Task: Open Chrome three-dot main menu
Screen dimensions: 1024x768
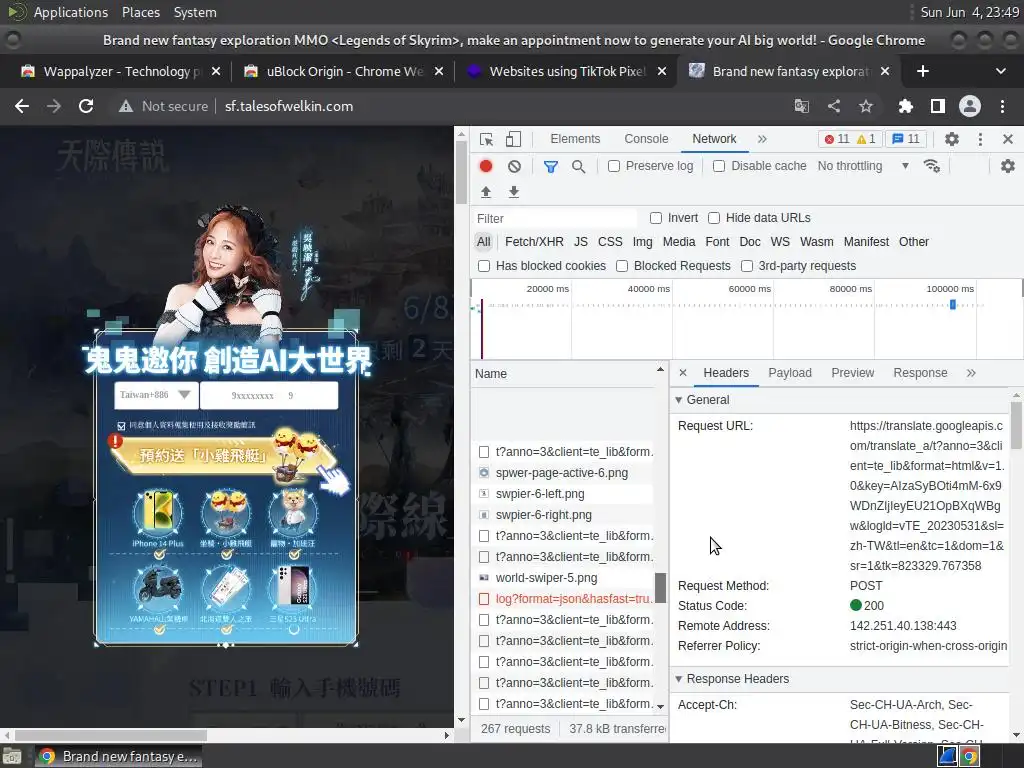Action: click(1002, 106)
